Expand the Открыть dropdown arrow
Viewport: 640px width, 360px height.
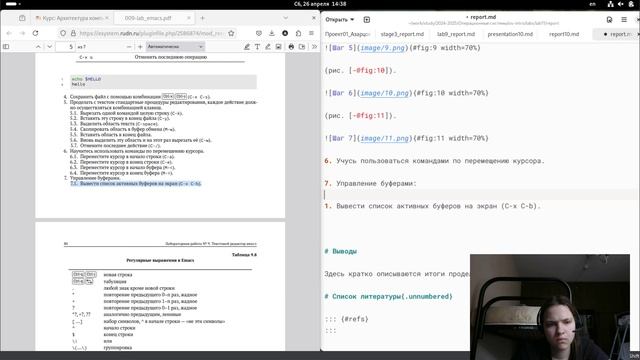[x=352, y=19]
